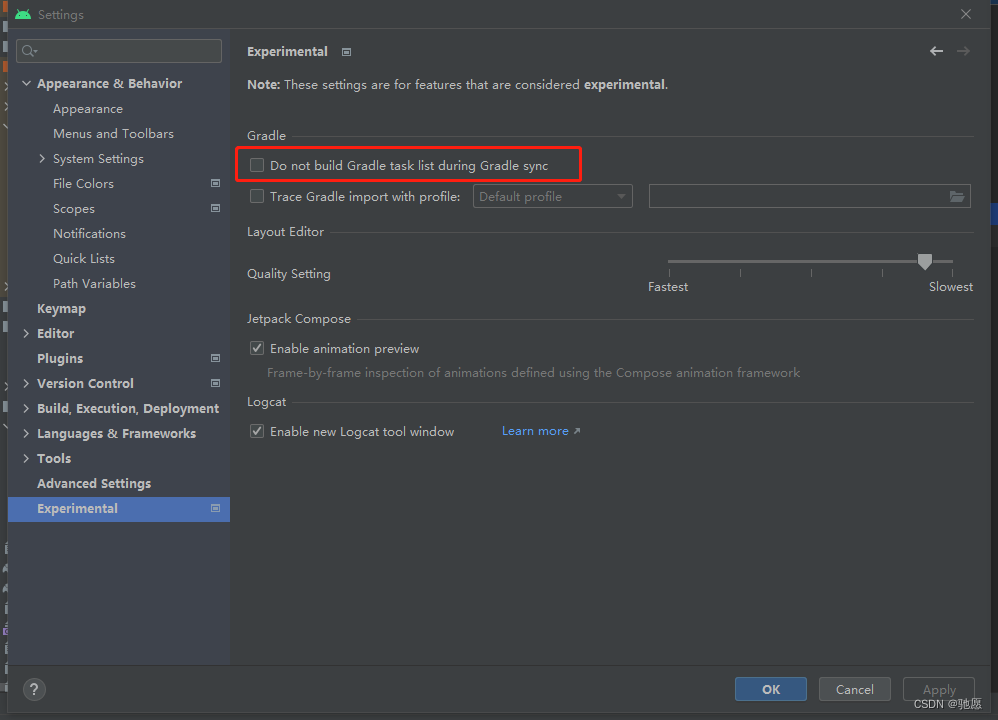Screen dimensions: 998x720
Task: Click the trace profile path input field
Action: tap(810, 196)
